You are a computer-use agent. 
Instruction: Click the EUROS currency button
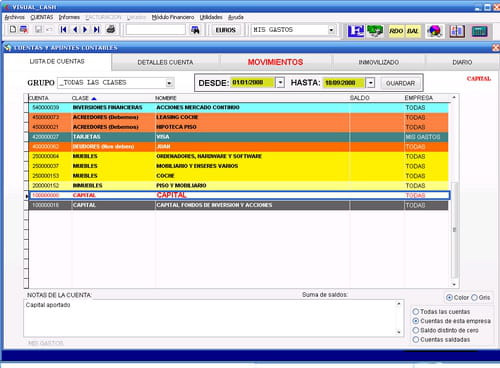pos(226,30)
